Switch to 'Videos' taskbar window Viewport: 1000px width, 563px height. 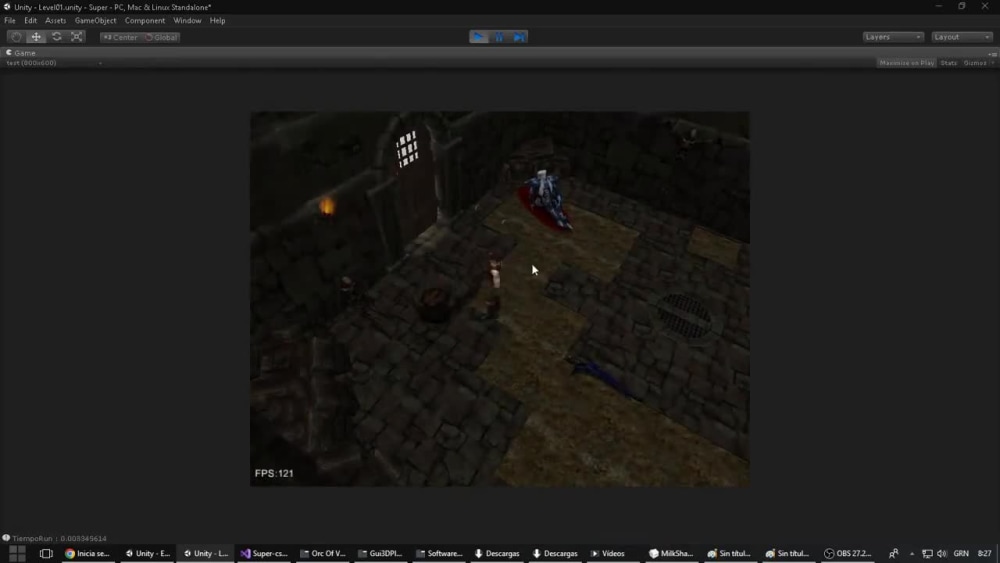608,553
